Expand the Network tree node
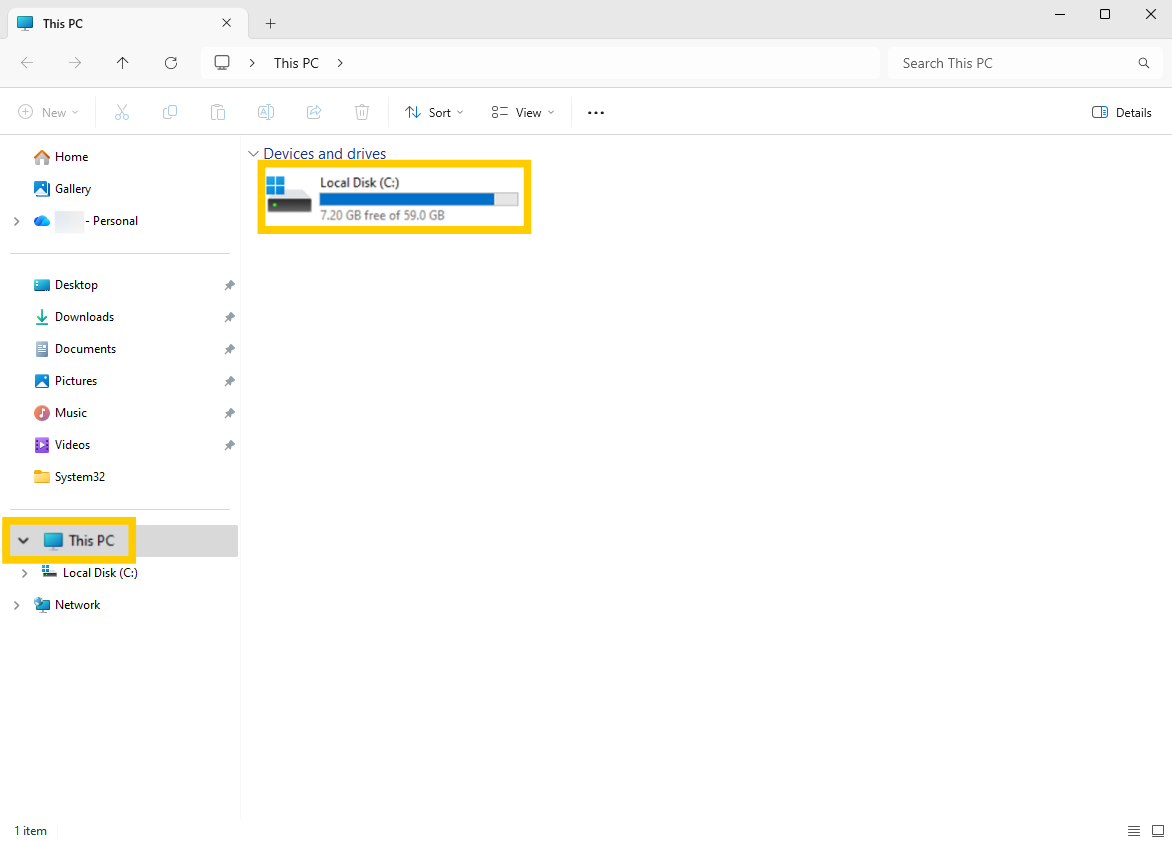The height and width of the screenshot is (841, 1172). [x=16, y=605]
